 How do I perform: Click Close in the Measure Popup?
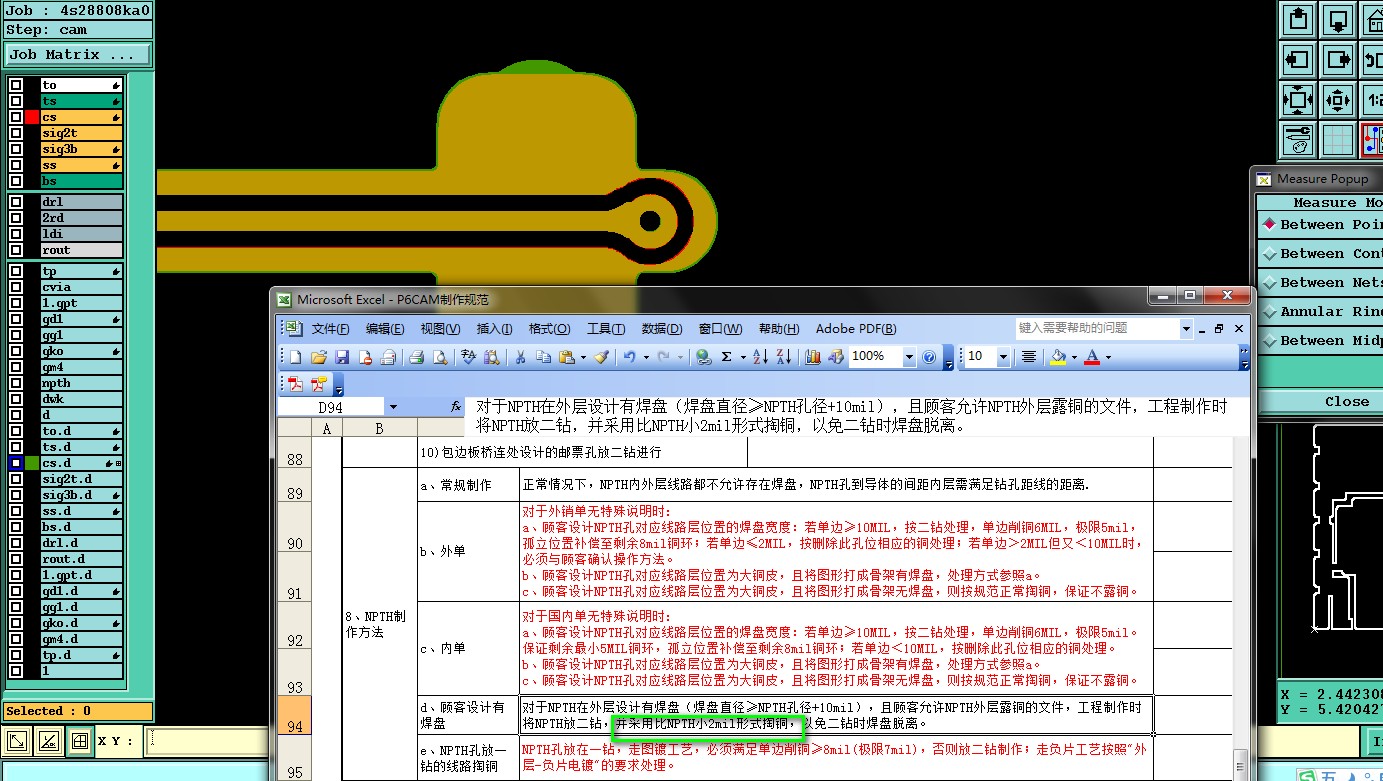coord(1347,401)
